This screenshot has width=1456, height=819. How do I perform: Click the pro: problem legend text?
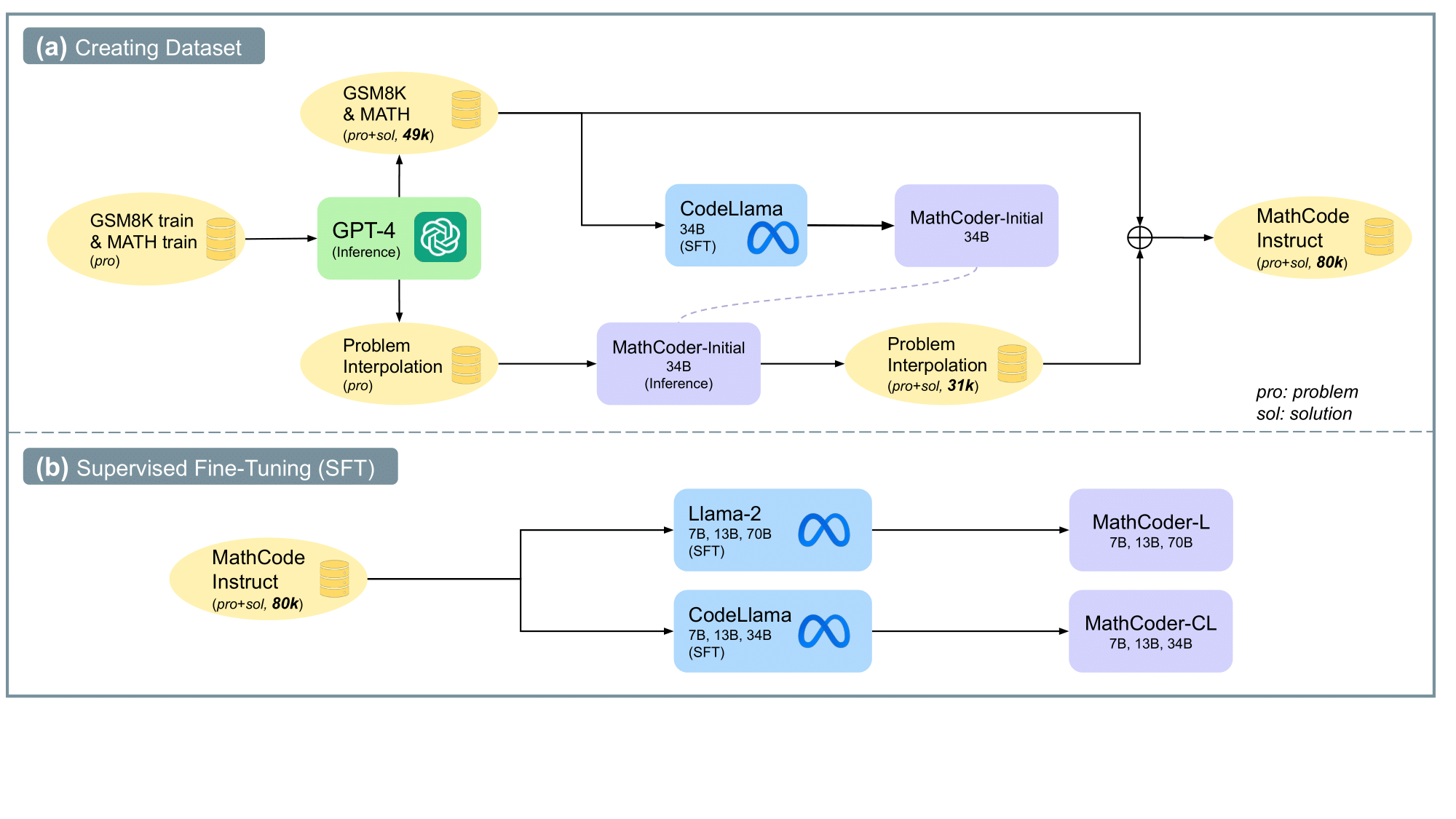(x=1307, y=392)
